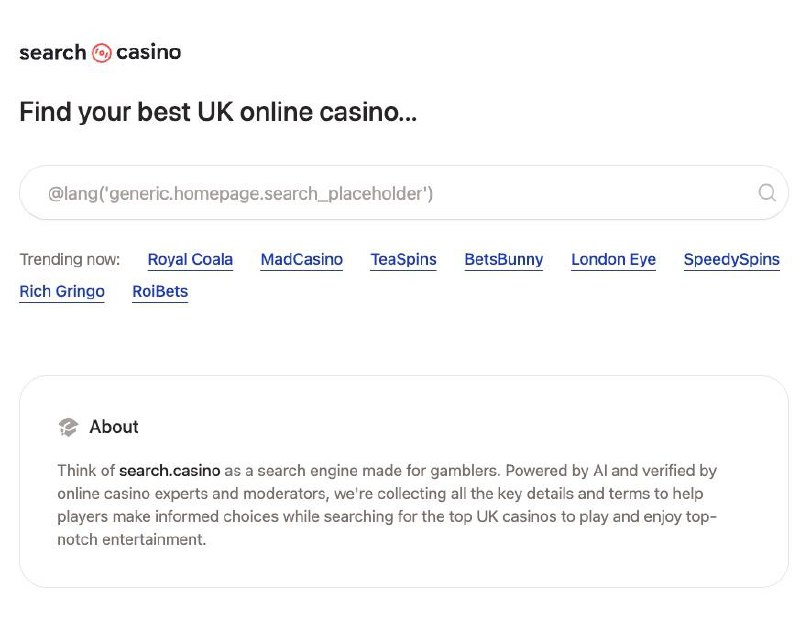The width and height of the screenshot is (800, 630).
Task: Open the MadCasino trending link
Action: (x=301, y=260)
